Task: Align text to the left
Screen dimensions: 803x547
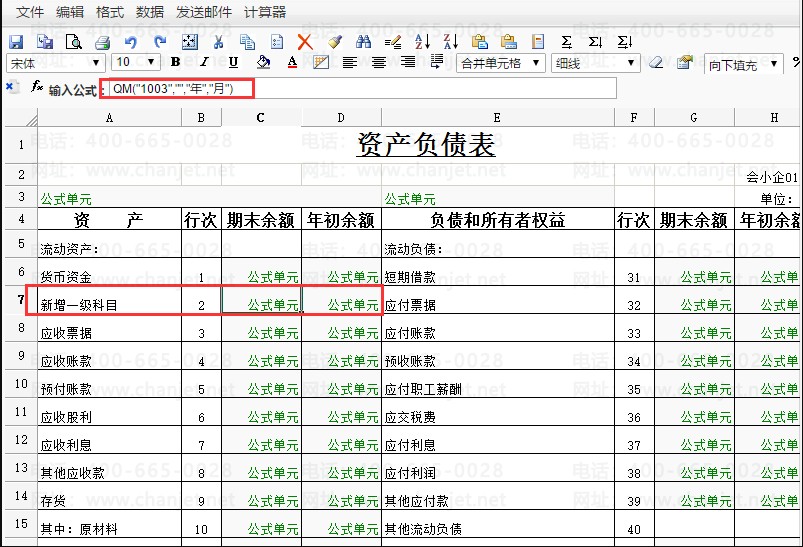Action: point(350,62)
